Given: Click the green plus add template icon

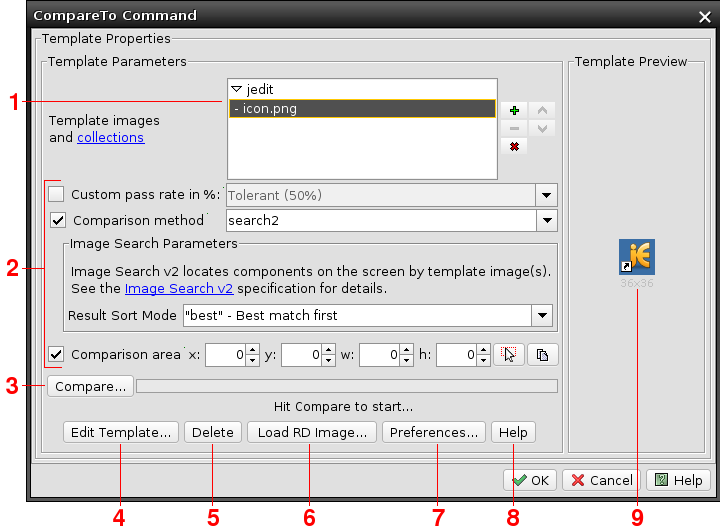Looking at the screenshot, I should click(x=514, y=110).
